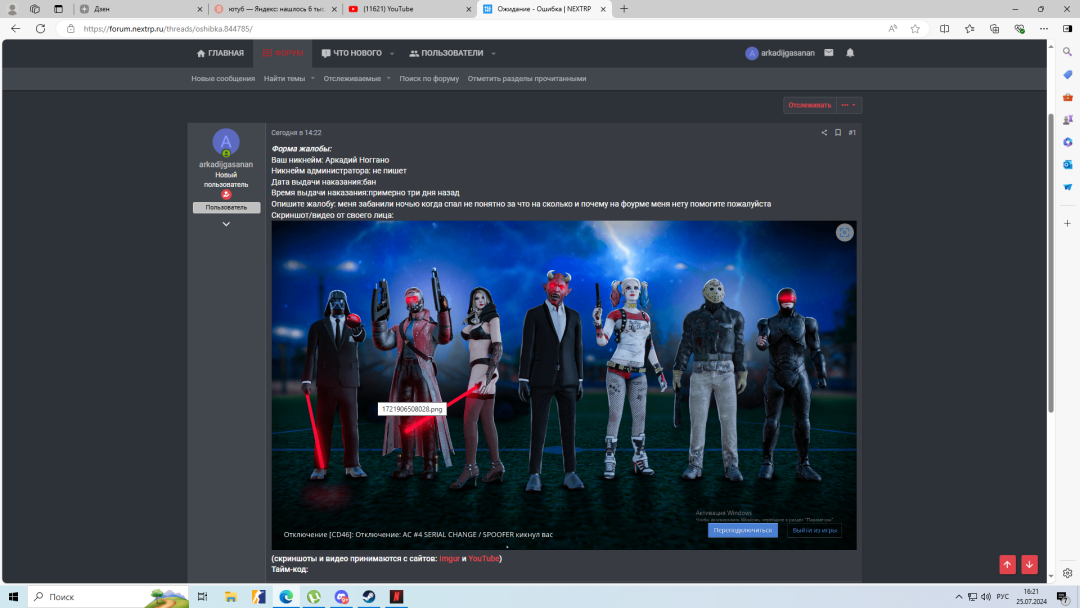Open the forum notifications bell
Screen dimensions: 1080x608
pos(850,53)
